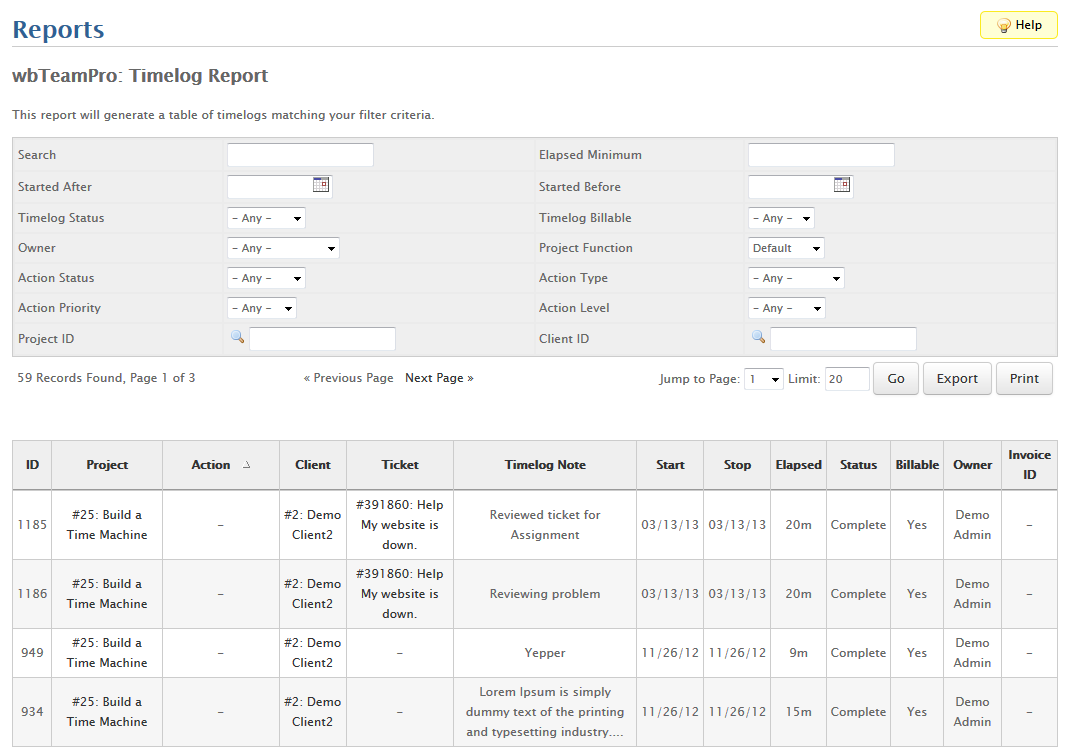Open the Timelog Billable dropdown
Image resolution: width=1069 pixels, height=747 pixels.
click(x=781, y=218)
